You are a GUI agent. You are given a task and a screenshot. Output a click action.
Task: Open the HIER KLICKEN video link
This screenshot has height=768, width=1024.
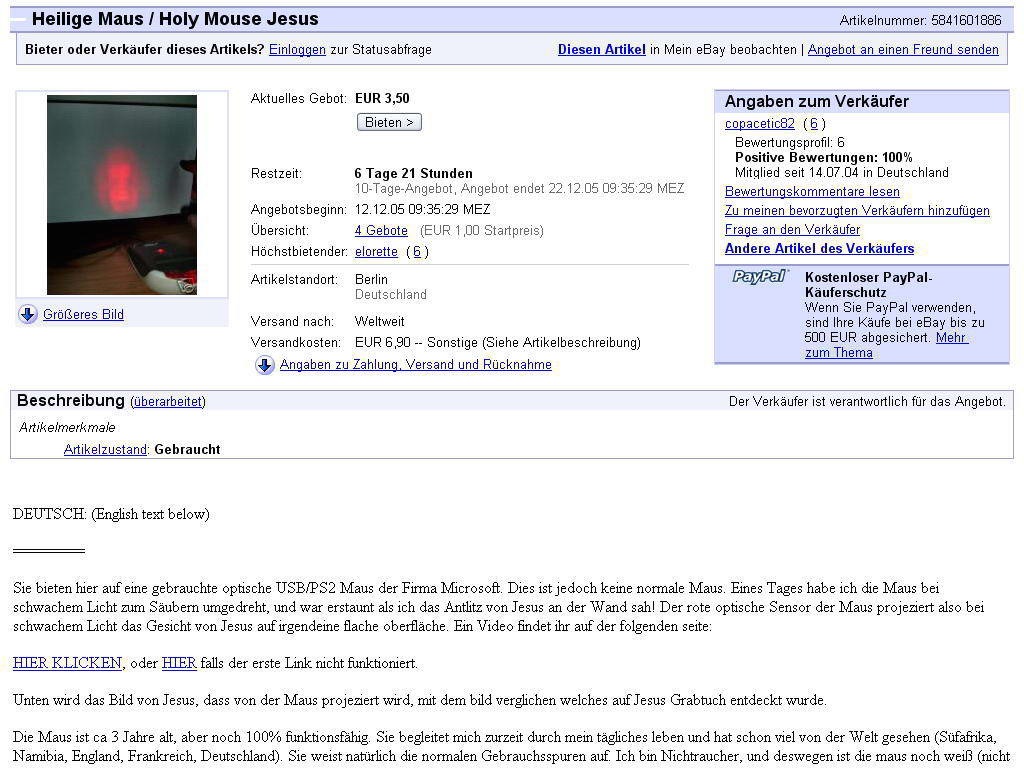click(67, 663)
